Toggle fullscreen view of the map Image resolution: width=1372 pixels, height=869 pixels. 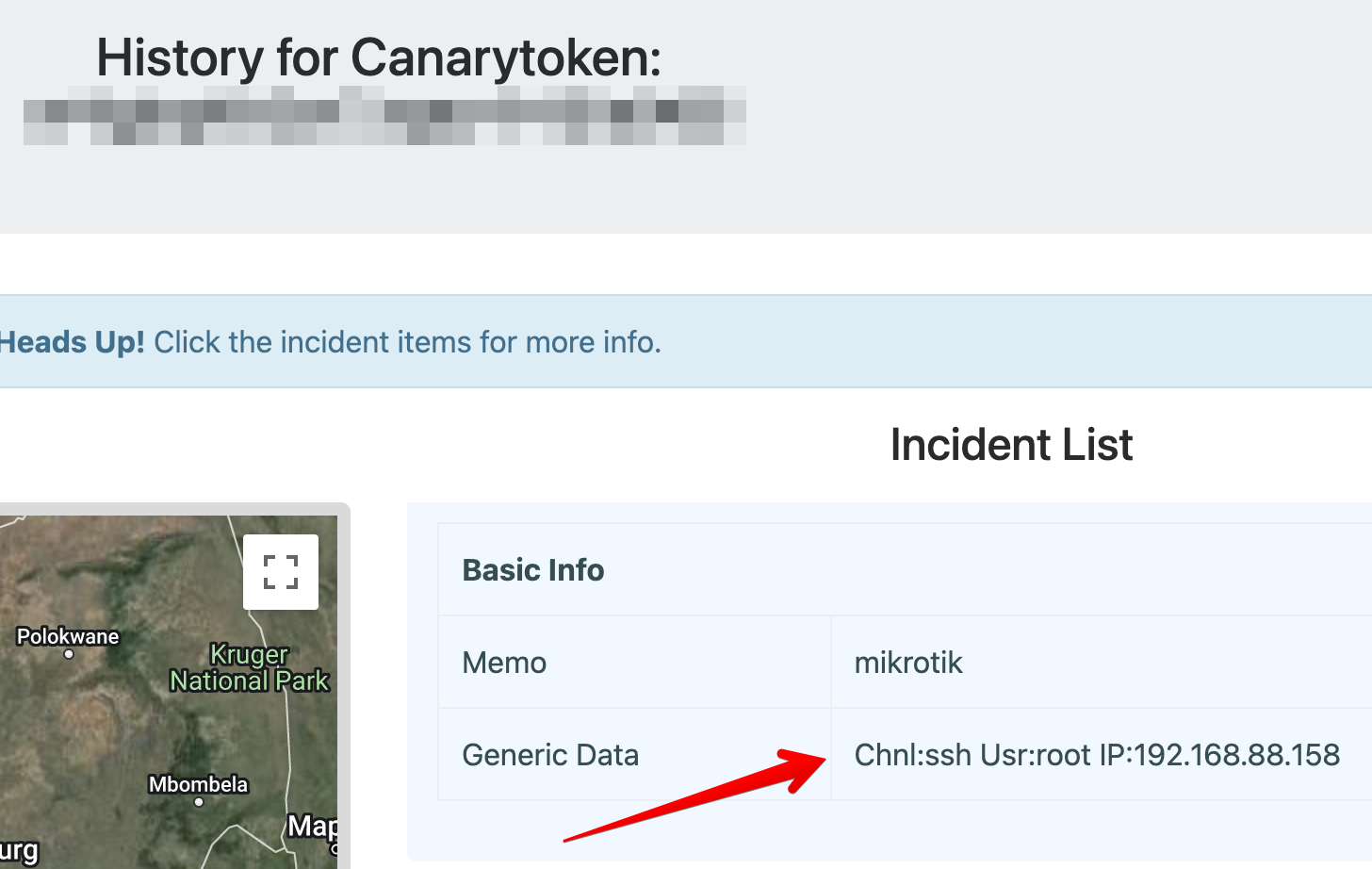pos(281,572)
